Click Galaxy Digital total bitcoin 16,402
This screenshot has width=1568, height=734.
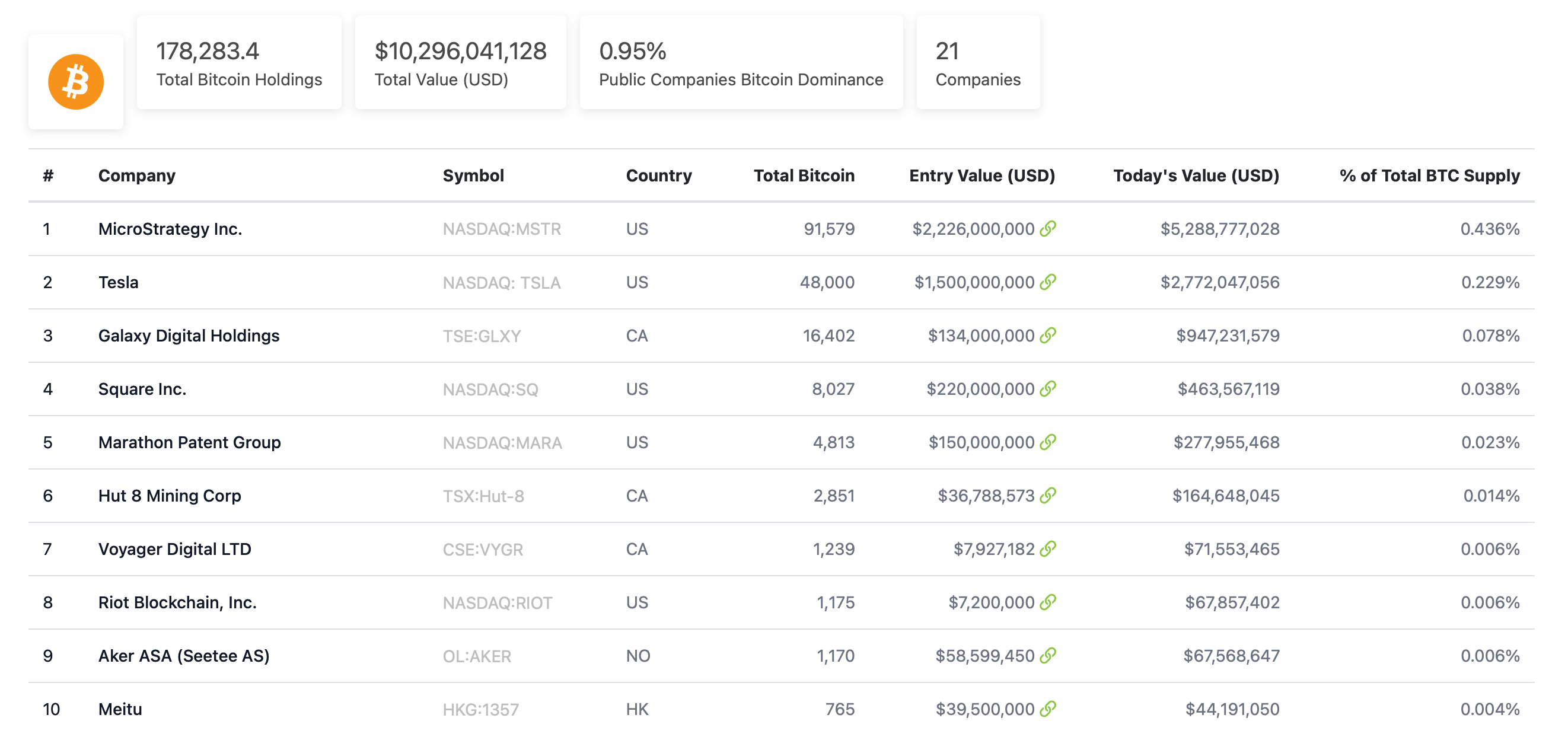point(828,336)
